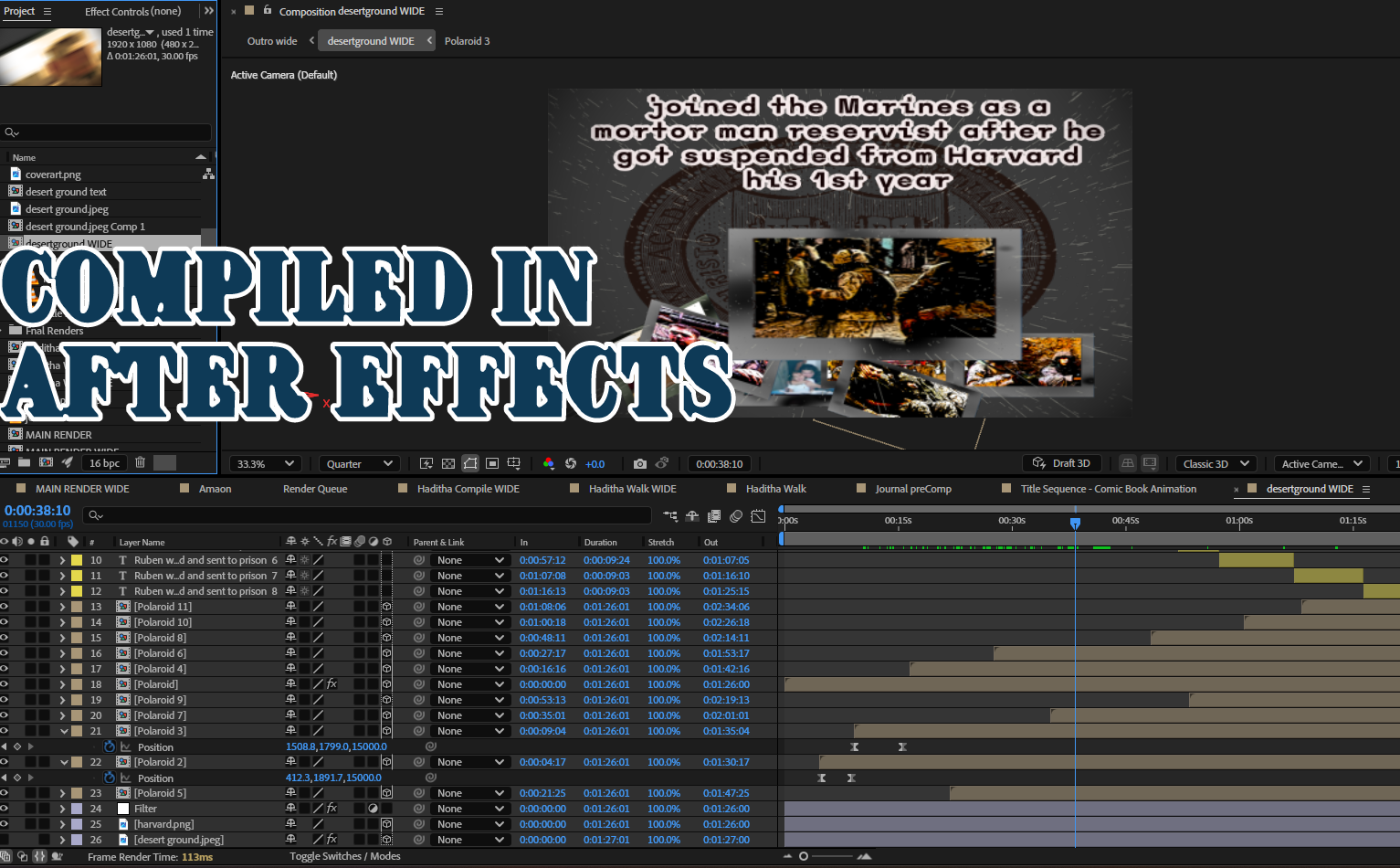This screenshot has height=868, width=1400.
Task: Hide layer 13 Polaroid 11
Action: [x=5, y=607]
